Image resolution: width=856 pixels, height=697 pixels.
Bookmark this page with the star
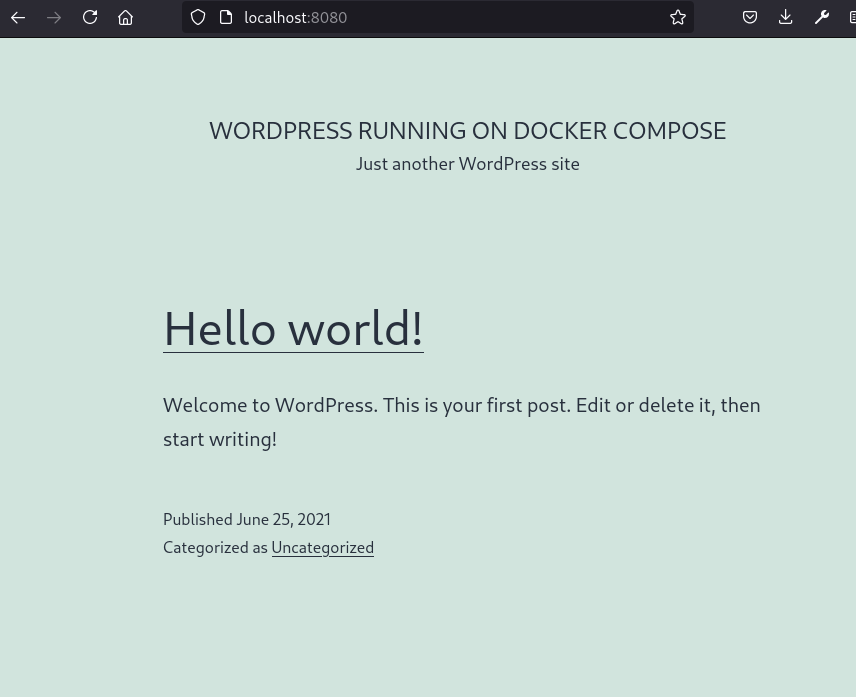click(x=677, y=17)
